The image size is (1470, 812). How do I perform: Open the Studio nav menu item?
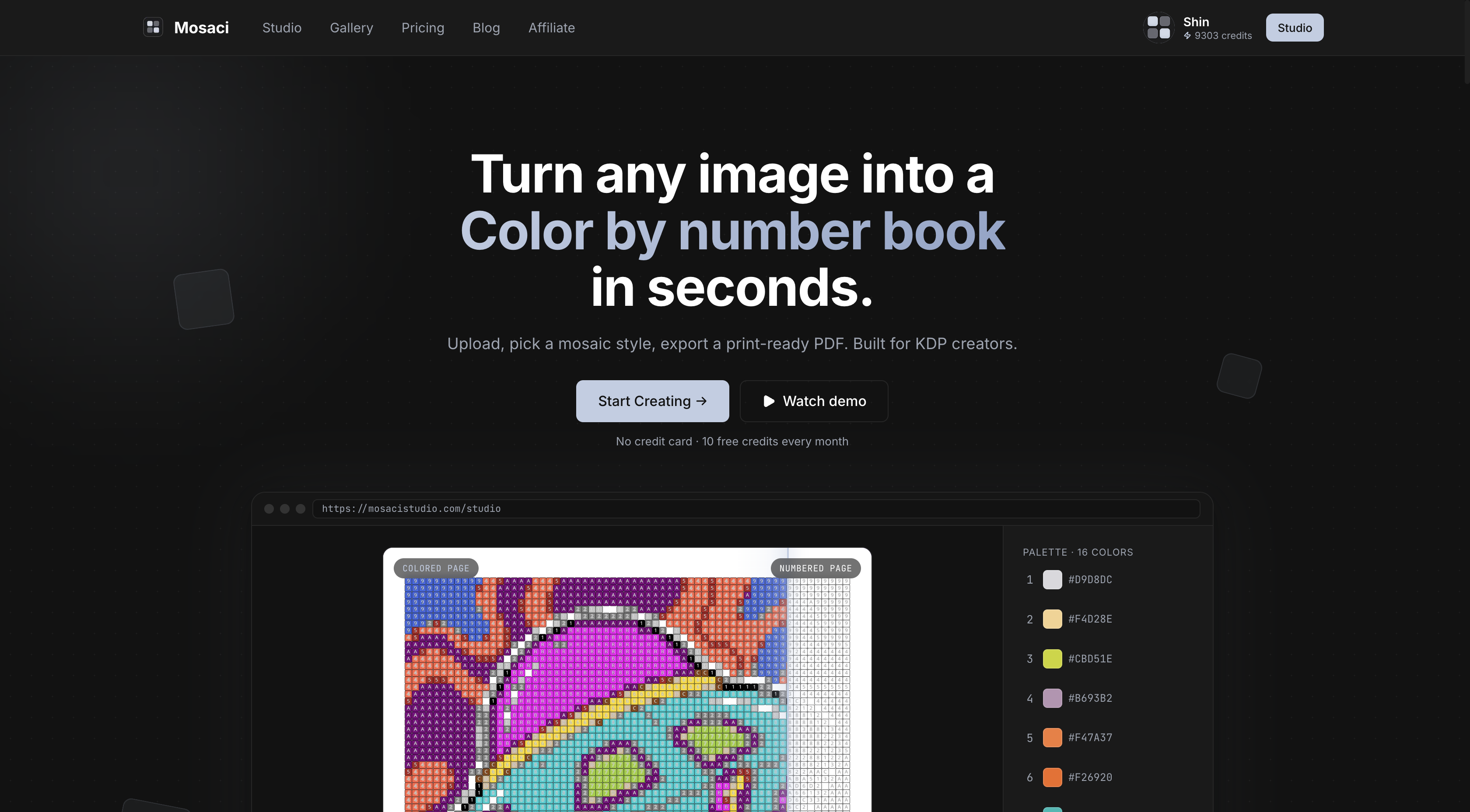point(282,28)
